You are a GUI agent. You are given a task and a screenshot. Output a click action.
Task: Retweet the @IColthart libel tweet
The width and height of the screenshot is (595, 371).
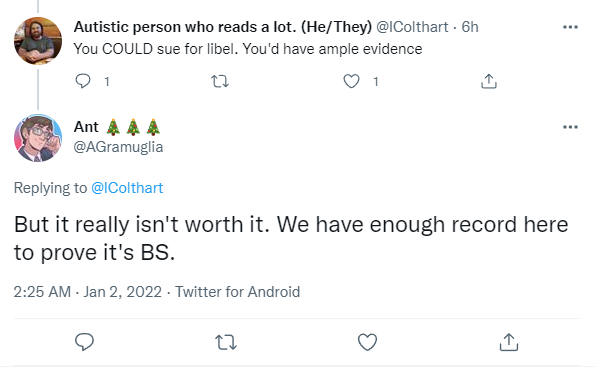(x=220, y=81)
